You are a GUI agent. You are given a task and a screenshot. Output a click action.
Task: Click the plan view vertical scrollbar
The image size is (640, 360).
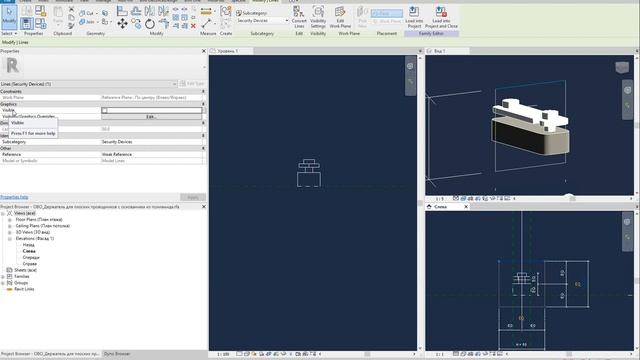pyautogui.click(x=420, y=203)
